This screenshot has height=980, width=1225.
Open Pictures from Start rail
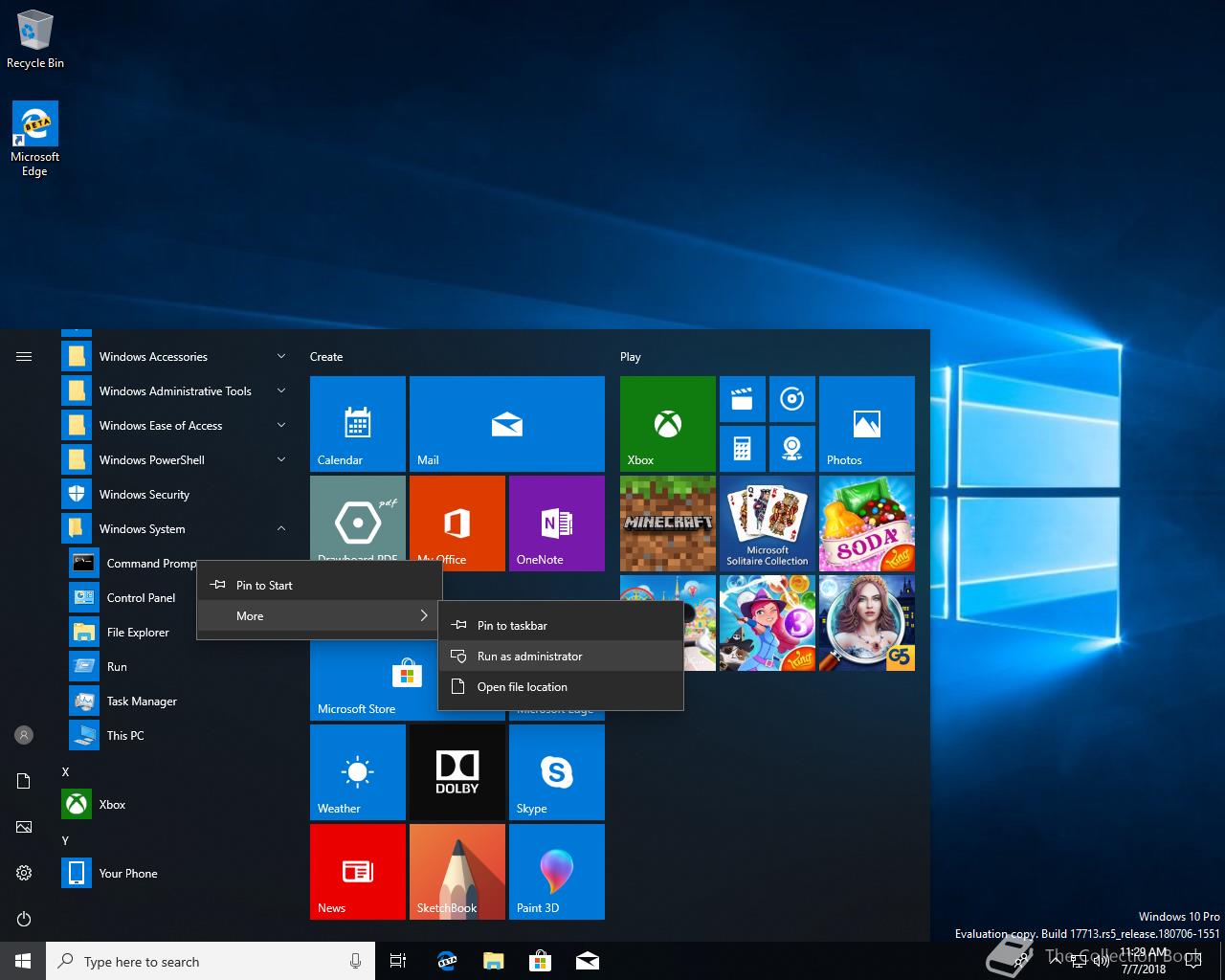tap(24, 827)
